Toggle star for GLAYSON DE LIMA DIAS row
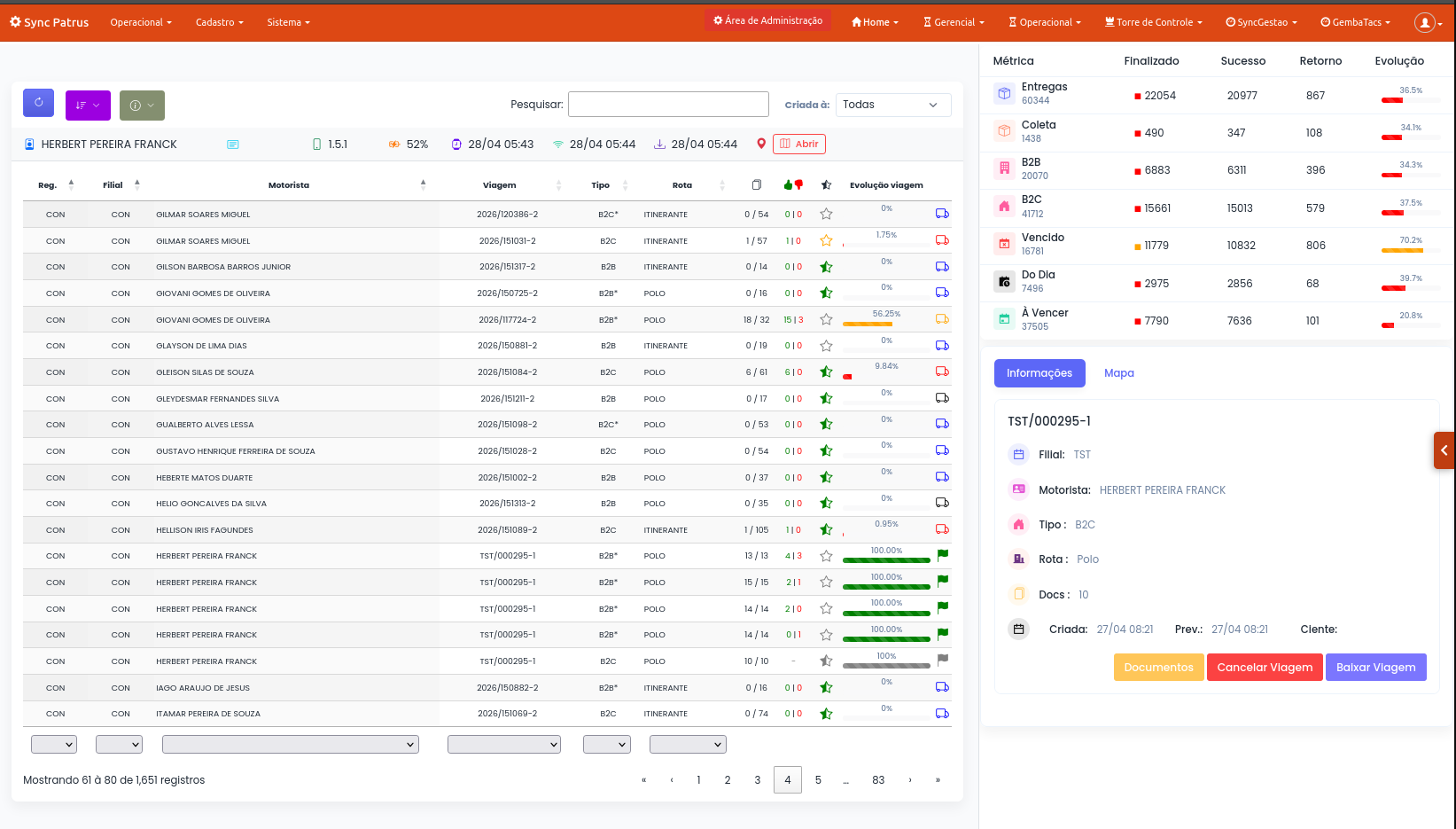 826,346
